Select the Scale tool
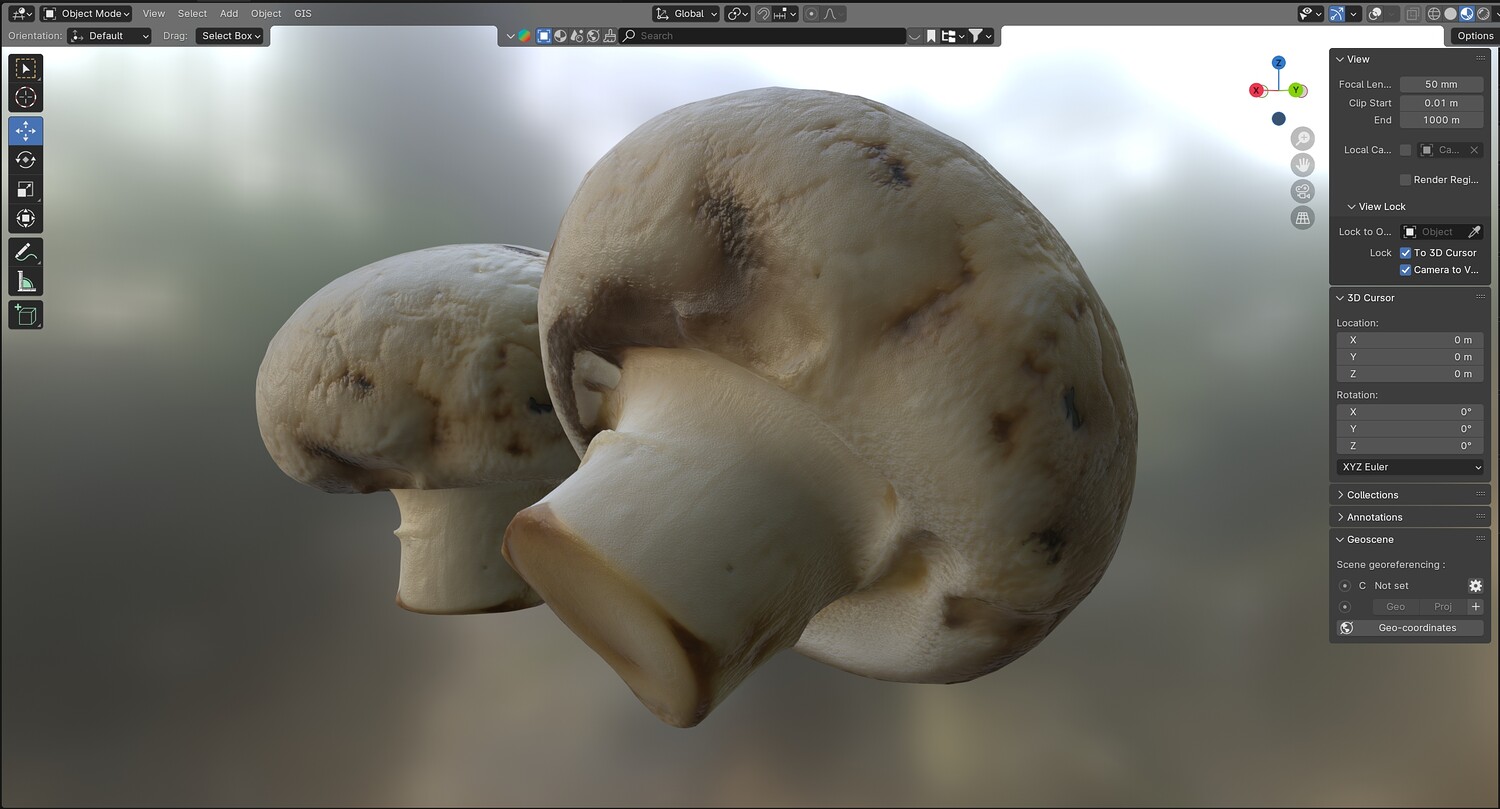This screenshot has height=809, width=1500. click(x=26, y=189)
